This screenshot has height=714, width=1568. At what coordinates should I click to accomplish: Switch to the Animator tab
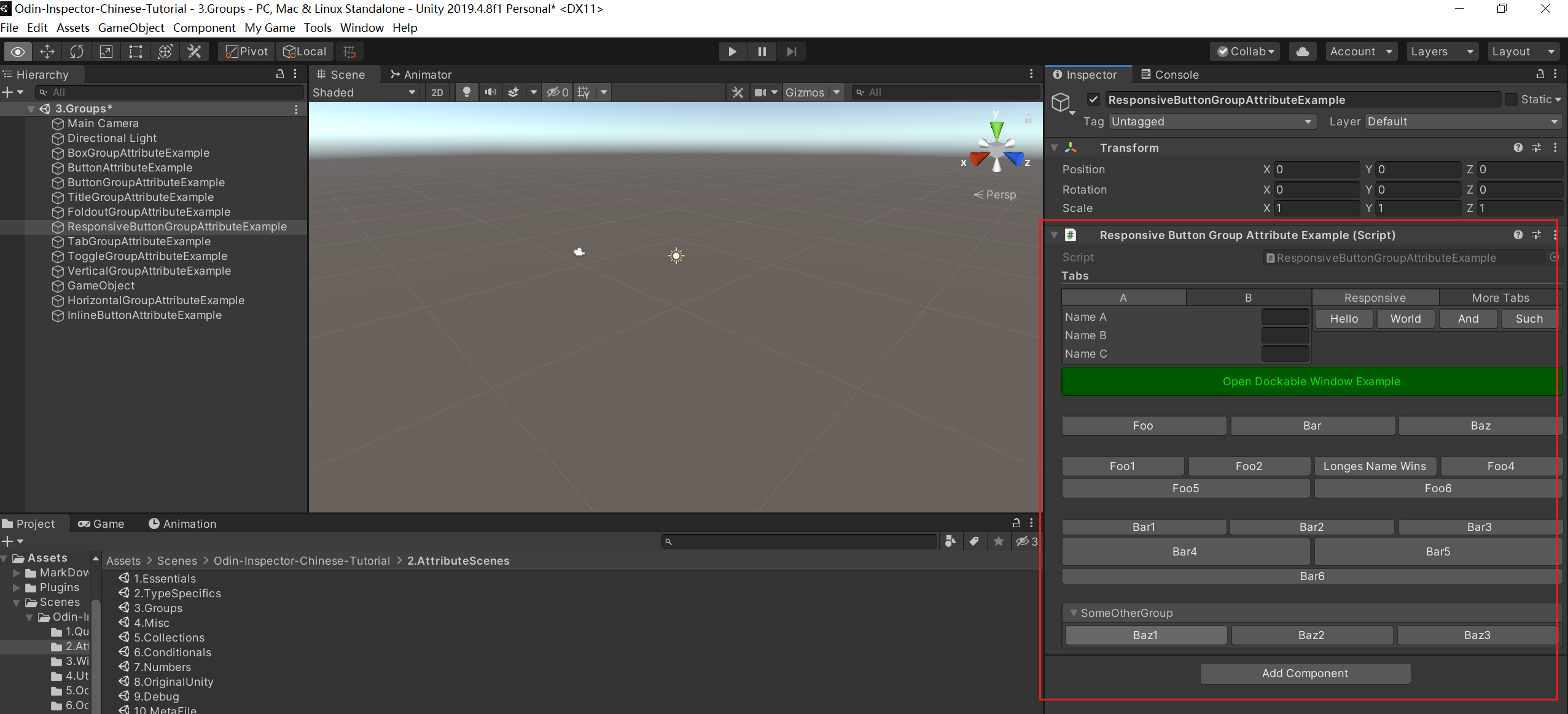click(x=421, y=74)
